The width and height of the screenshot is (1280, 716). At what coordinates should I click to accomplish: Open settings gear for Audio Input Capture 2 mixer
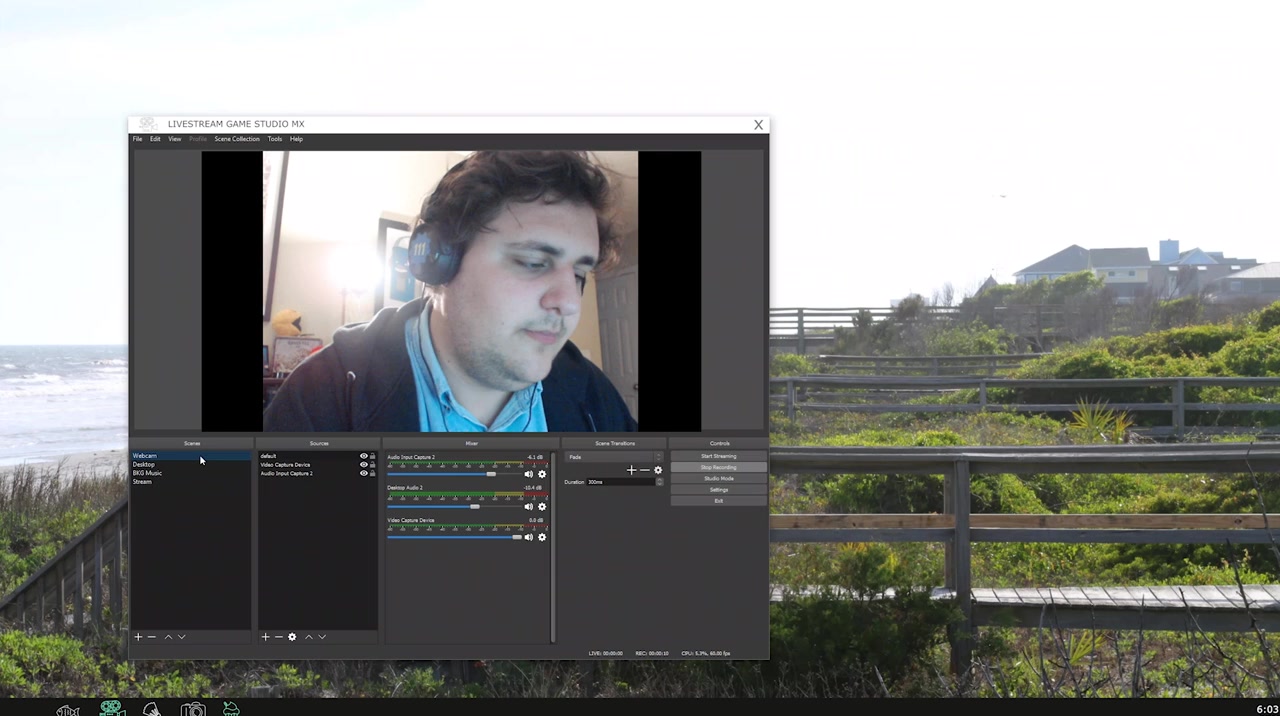pos(542,475)
